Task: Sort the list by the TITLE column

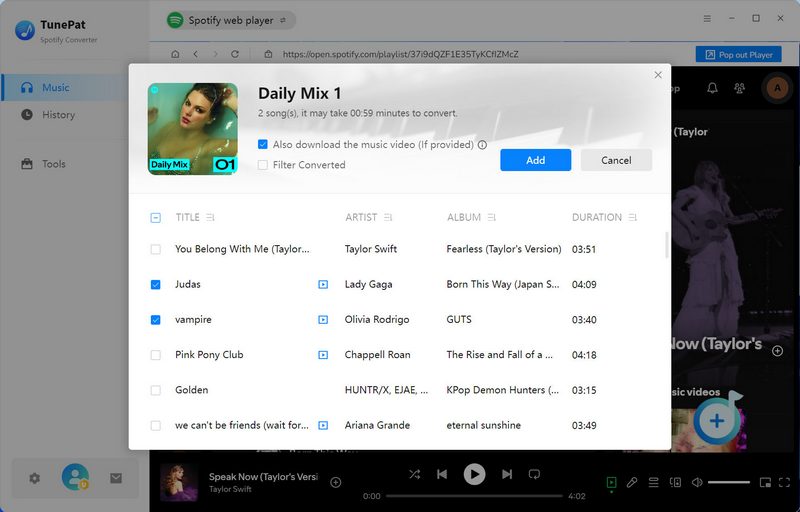Action: click(x=210, y=218)
